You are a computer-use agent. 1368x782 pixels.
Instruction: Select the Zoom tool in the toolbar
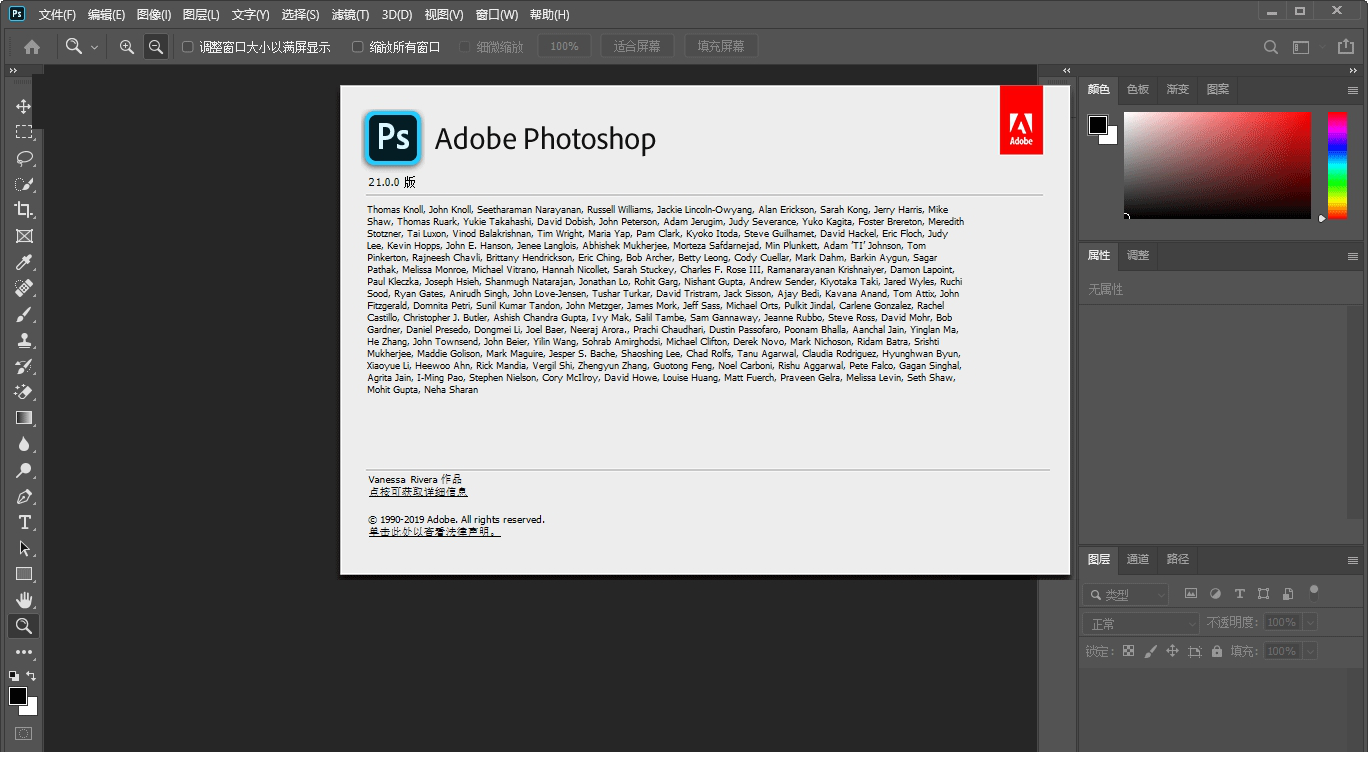point(25,626)
